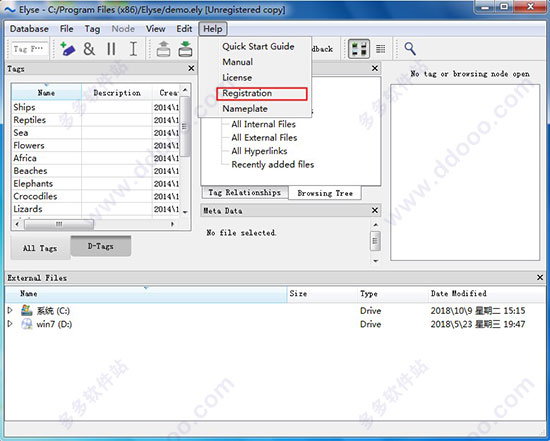Screen dimensions: 550x441
Task: Open Manual from the Help menu
Action: [237, 62]
